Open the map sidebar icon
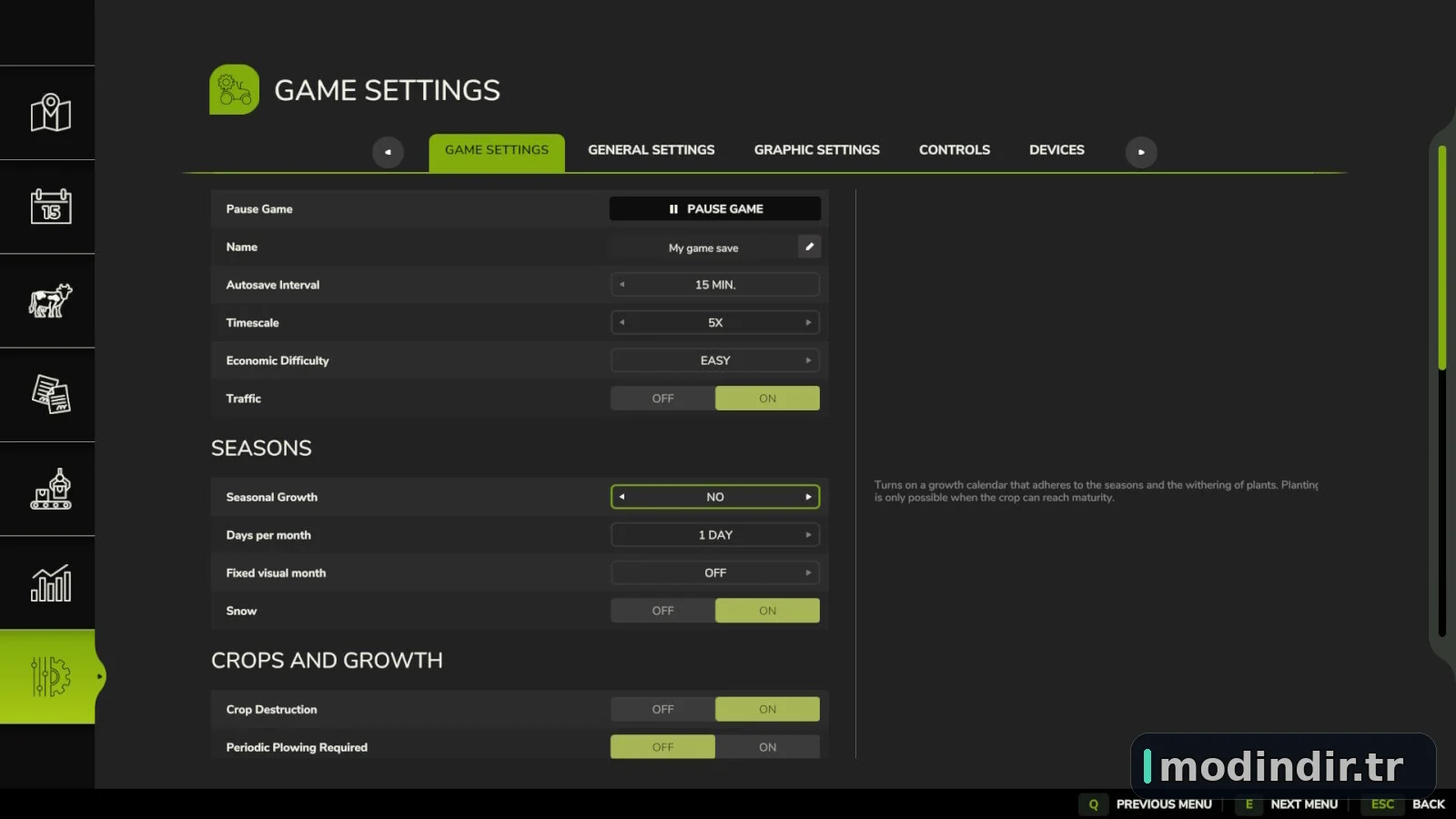 (x=50, y=113)
